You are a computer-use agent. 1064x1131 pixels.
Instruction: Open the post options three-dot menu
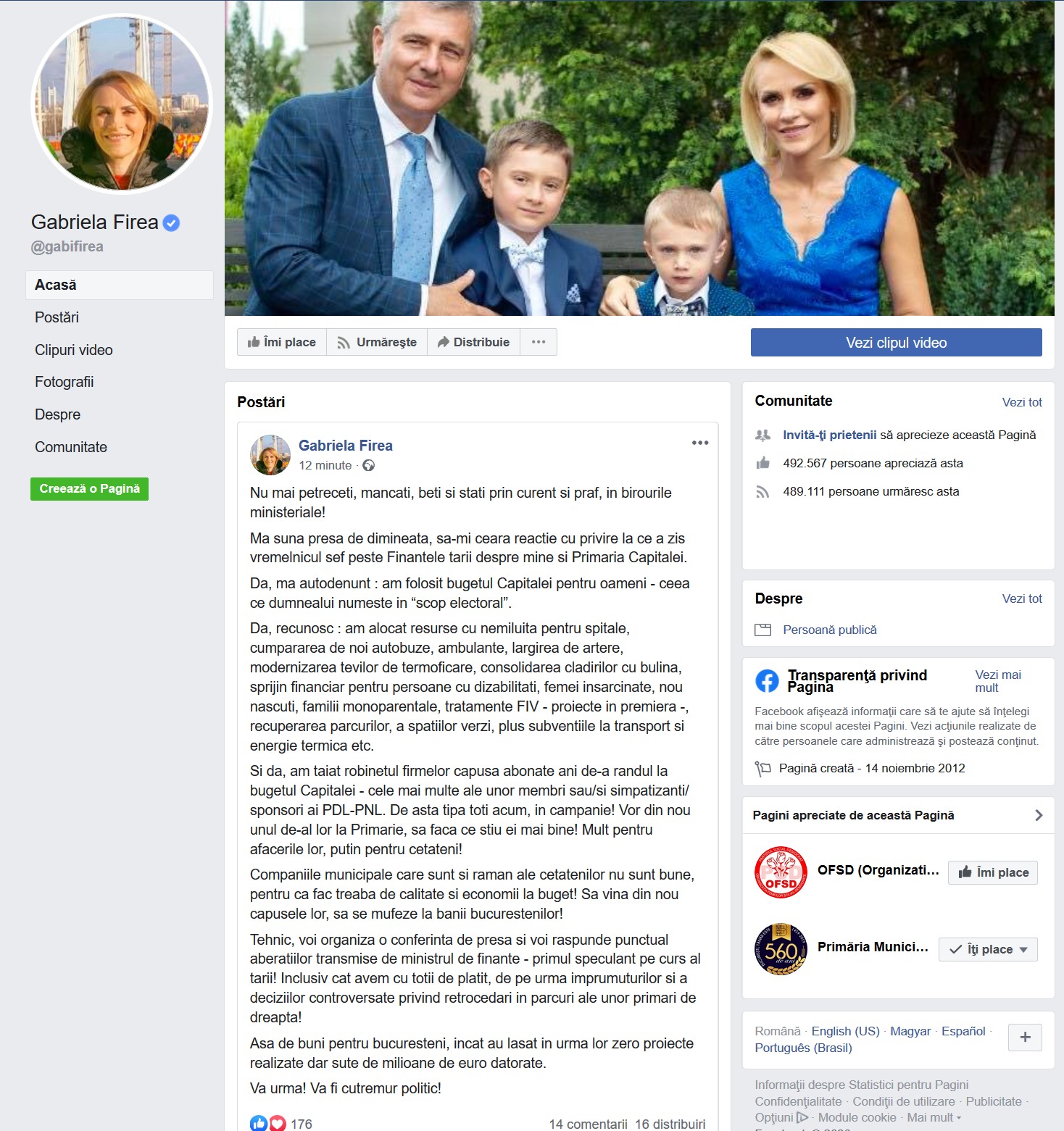tap(700, 443)
